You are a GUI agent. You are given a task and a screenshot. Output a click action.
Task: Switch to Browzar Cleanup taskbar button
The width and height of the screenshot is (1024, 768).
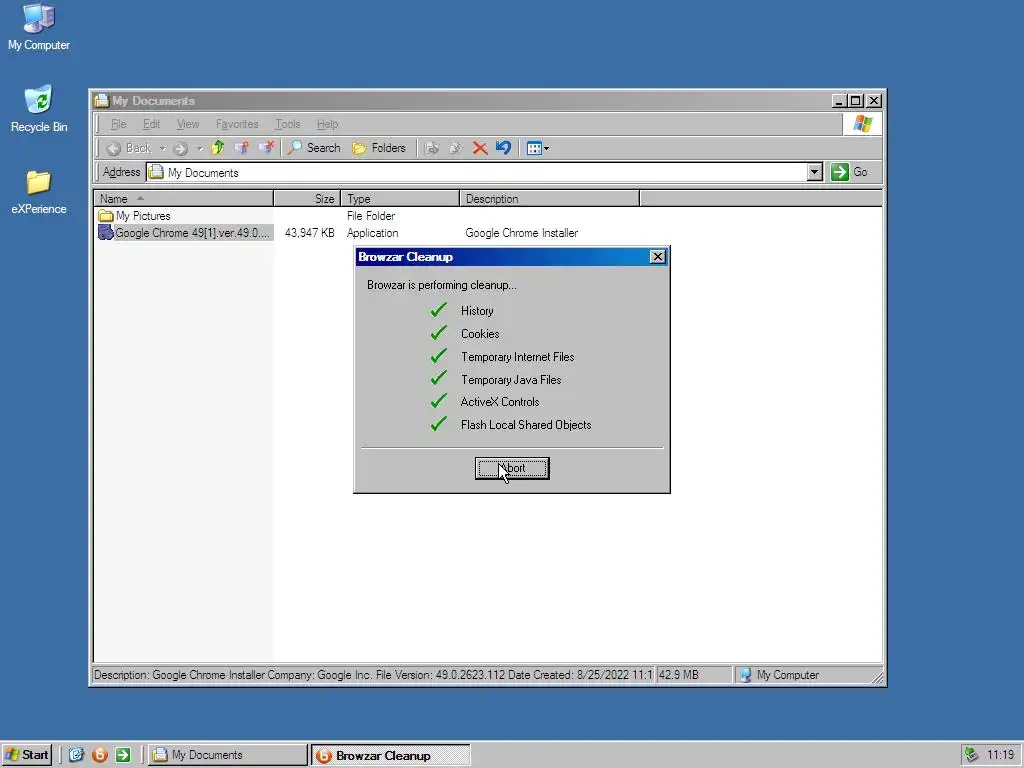point(391,756)
